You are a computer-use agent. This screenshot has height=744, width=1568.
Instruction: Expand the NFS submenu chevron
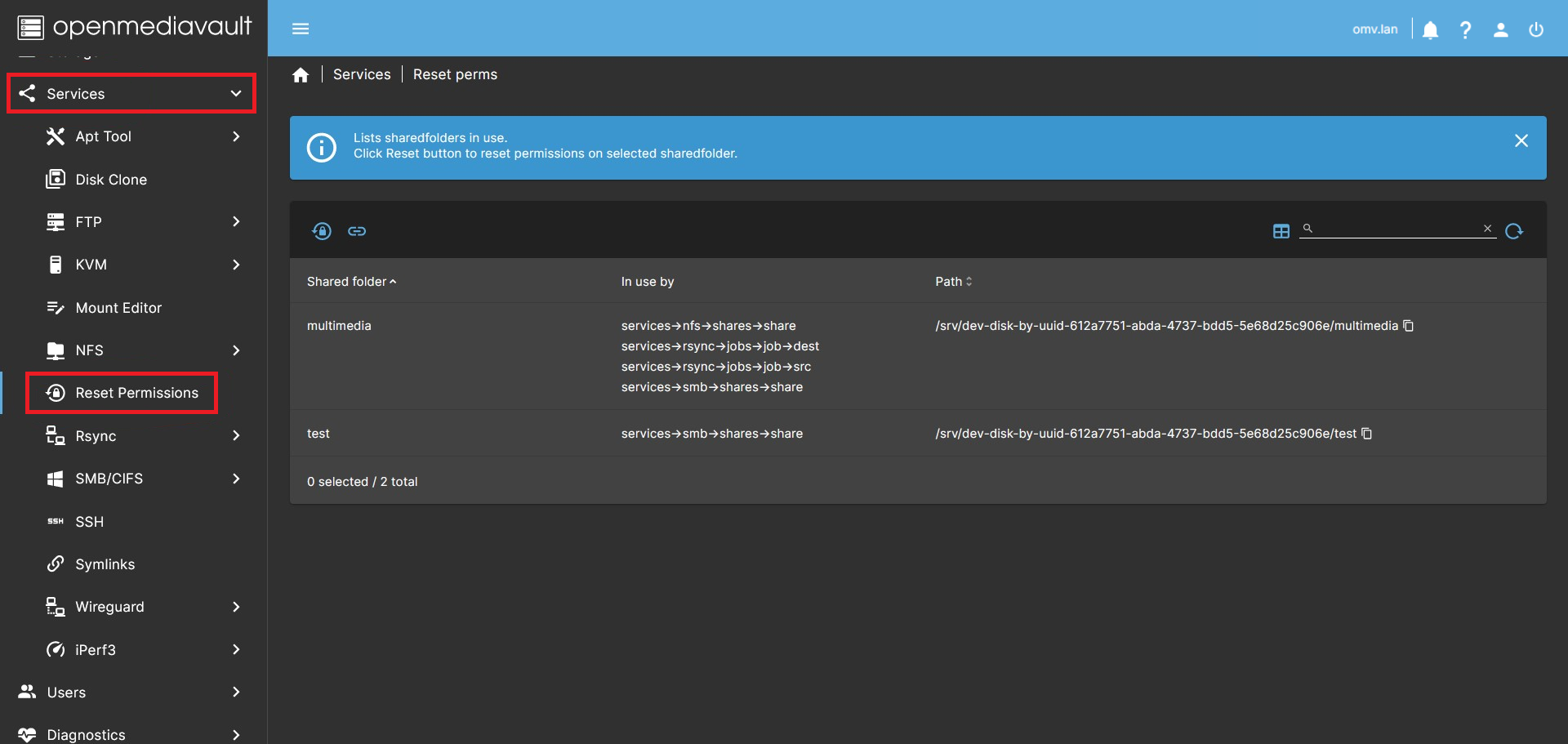tap(236, 350)
